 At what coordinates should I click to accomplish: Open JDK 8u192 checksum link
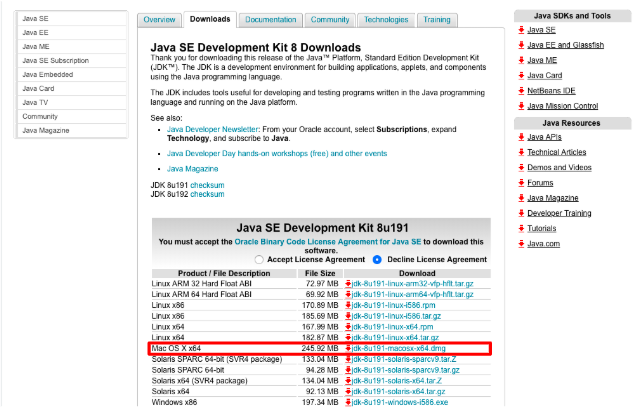[207, 194]
